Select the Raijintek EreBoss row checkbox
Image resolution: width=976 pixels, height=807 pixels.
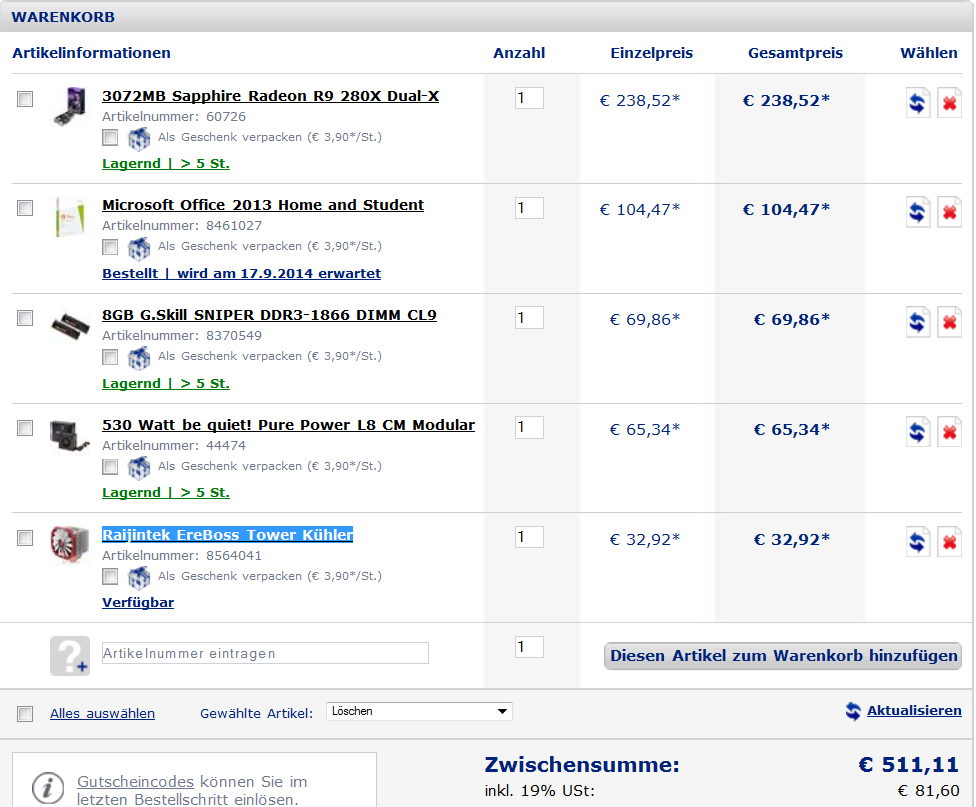(x=25, y=537)
